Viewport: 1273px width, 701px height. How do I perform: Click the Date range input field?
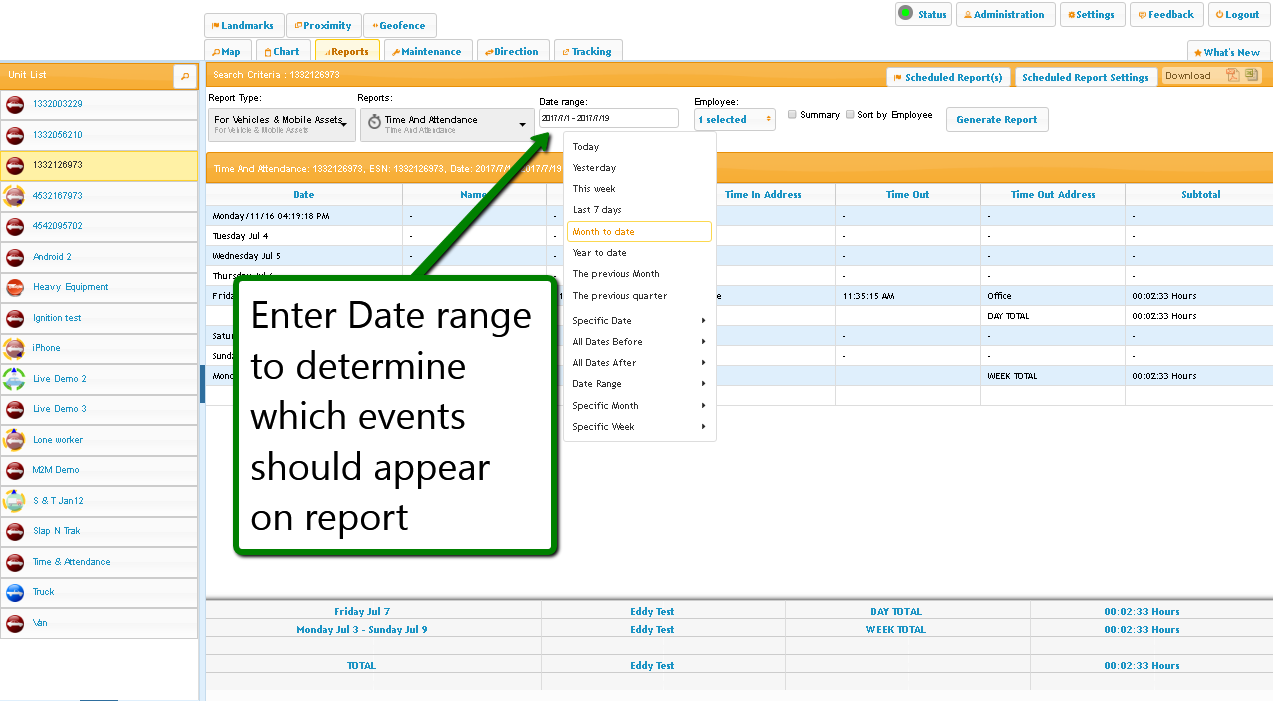coord(608,119)
